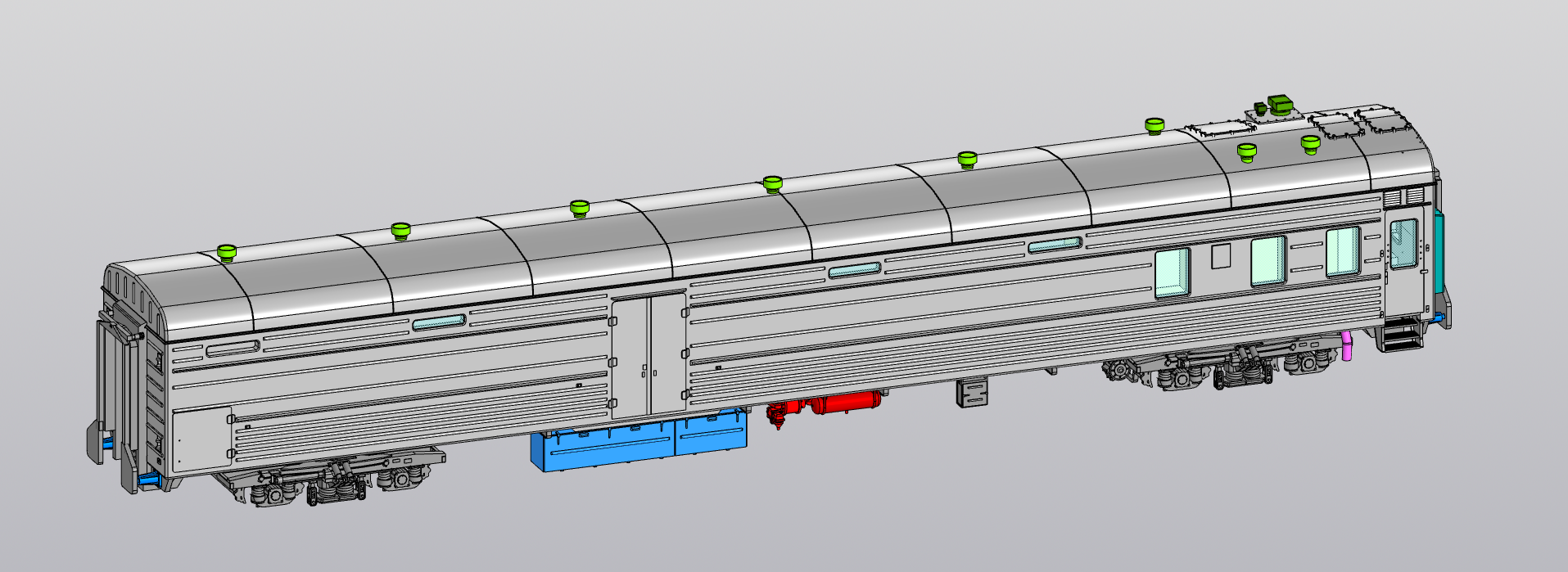
Task: Select the green roof vent nearest the left end
Action: coord(226,252)
